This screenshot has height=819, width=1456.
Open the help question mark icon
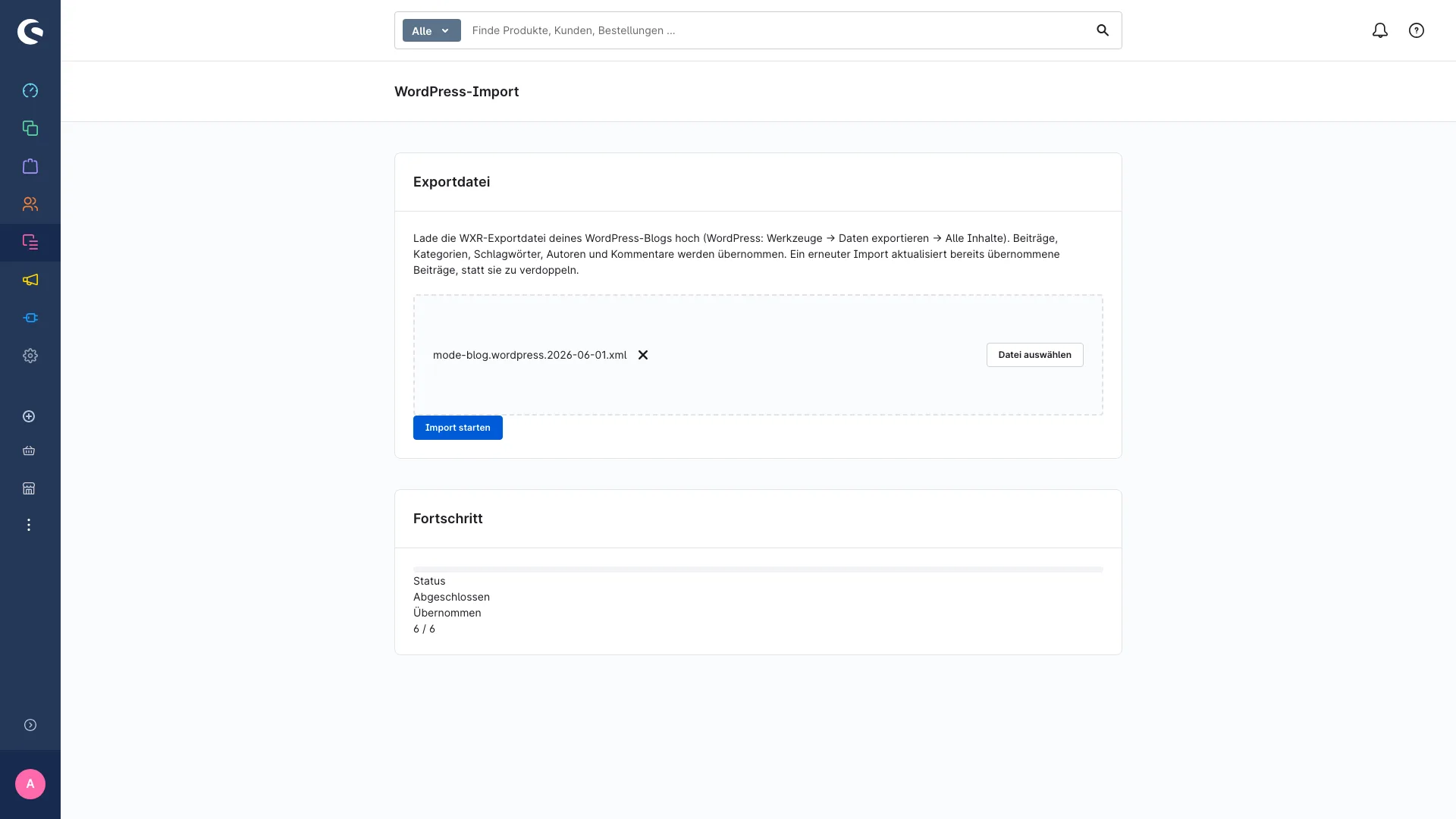1417,30
